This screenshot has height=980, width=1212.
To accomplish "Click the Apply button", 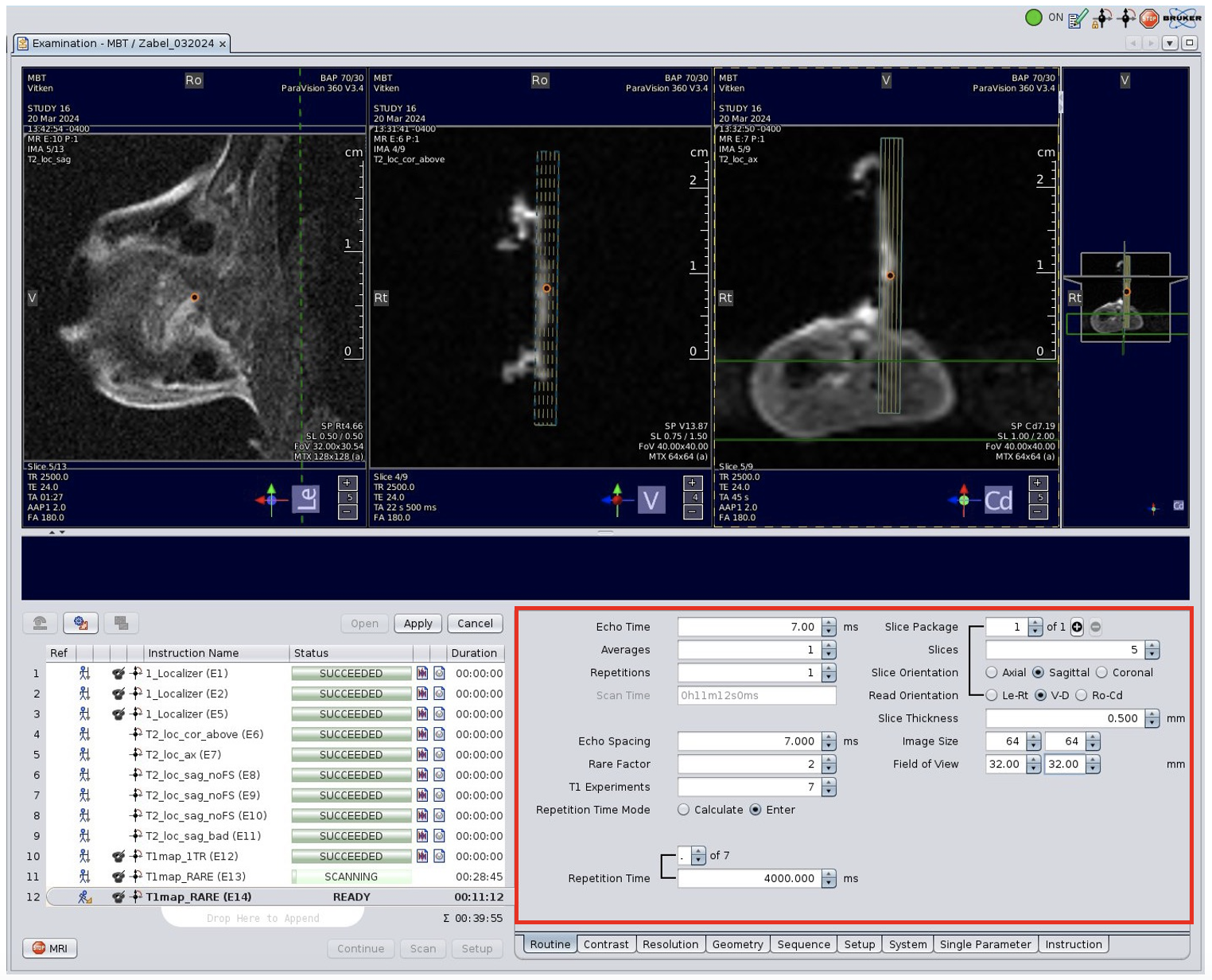I will 418,624.
